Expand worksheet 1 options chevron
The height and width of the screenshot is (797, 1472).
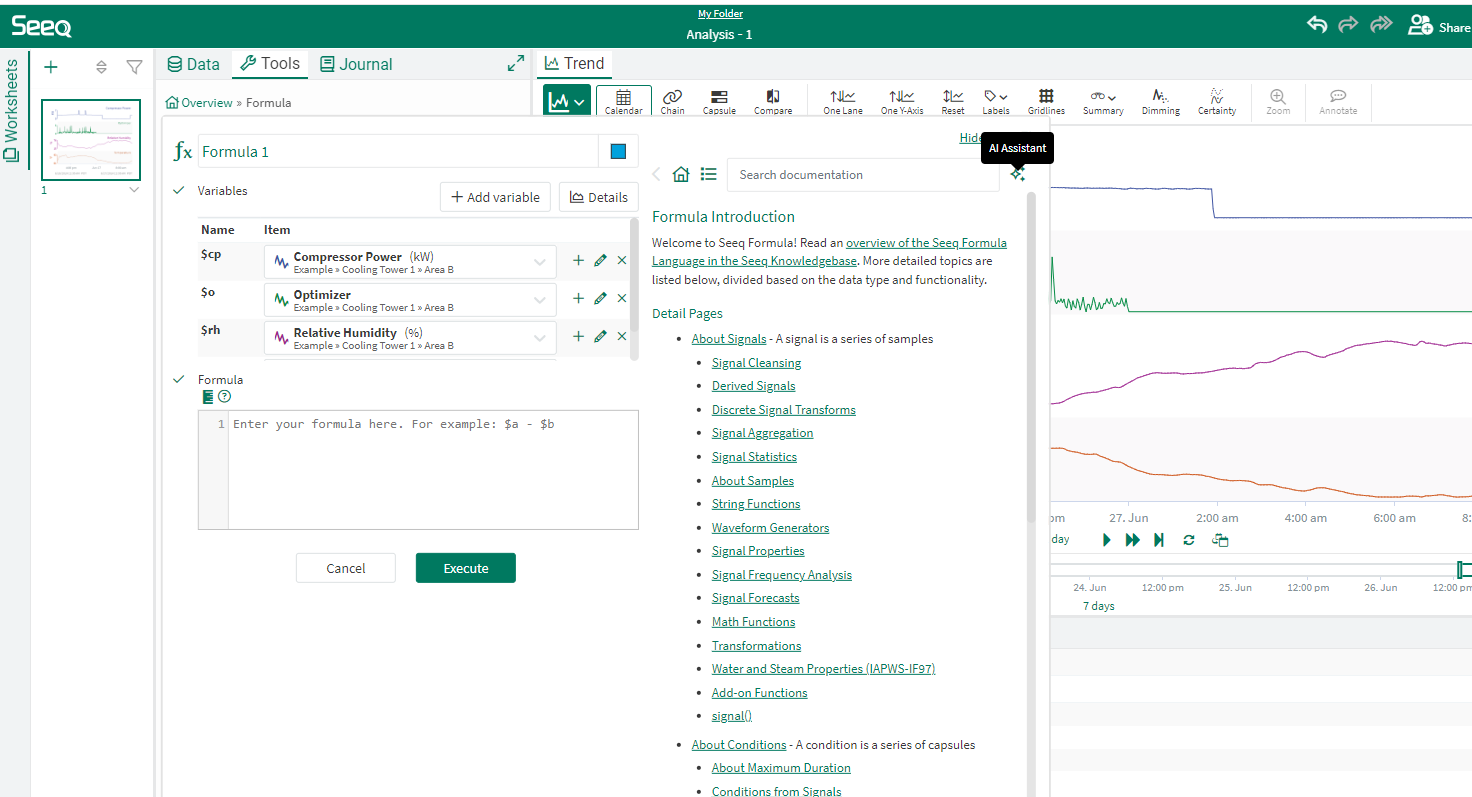(x=134, y=190)
